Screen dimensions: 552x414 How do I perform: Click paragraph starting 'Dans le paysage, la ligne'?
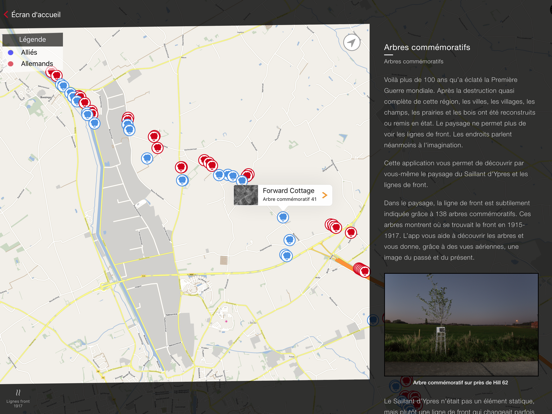(457, 230)
